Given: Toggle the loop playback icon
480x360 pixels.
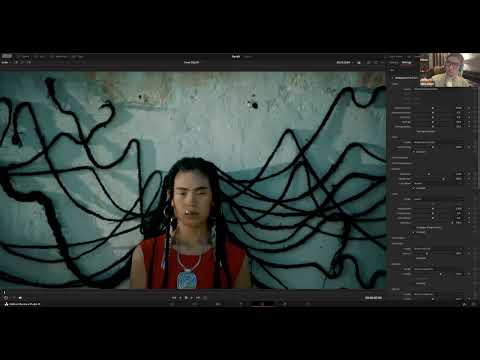Looking at the screenshot, I should [x=205, y=298].
